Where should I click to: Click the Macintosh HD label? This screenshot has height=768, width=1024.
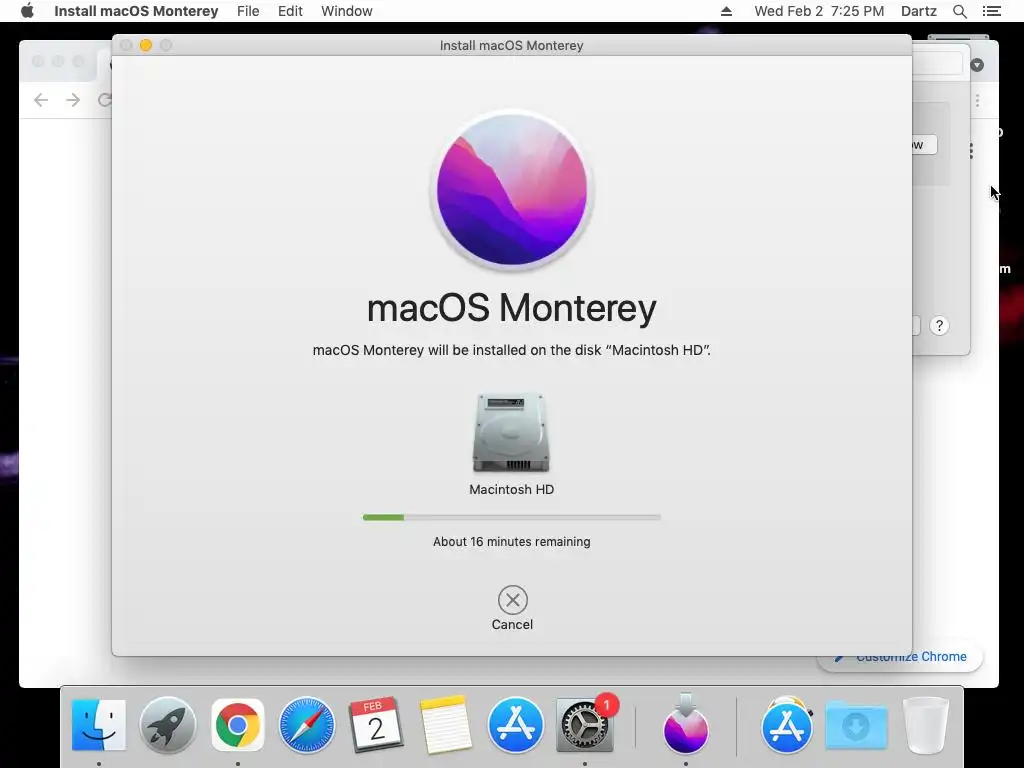pos(511,489)
